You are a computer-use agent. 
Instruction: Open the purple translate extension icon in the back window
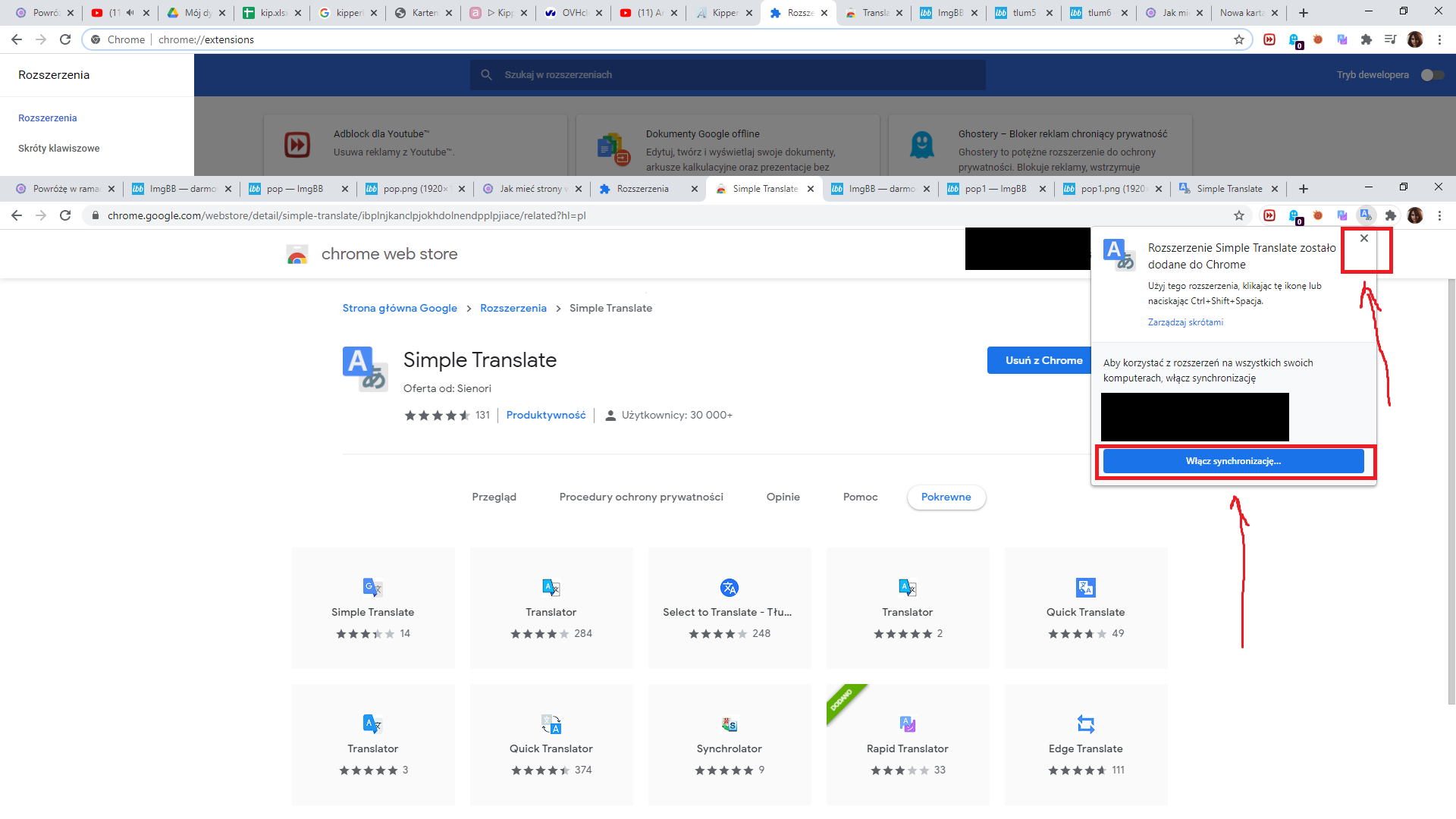(1342, 39)
